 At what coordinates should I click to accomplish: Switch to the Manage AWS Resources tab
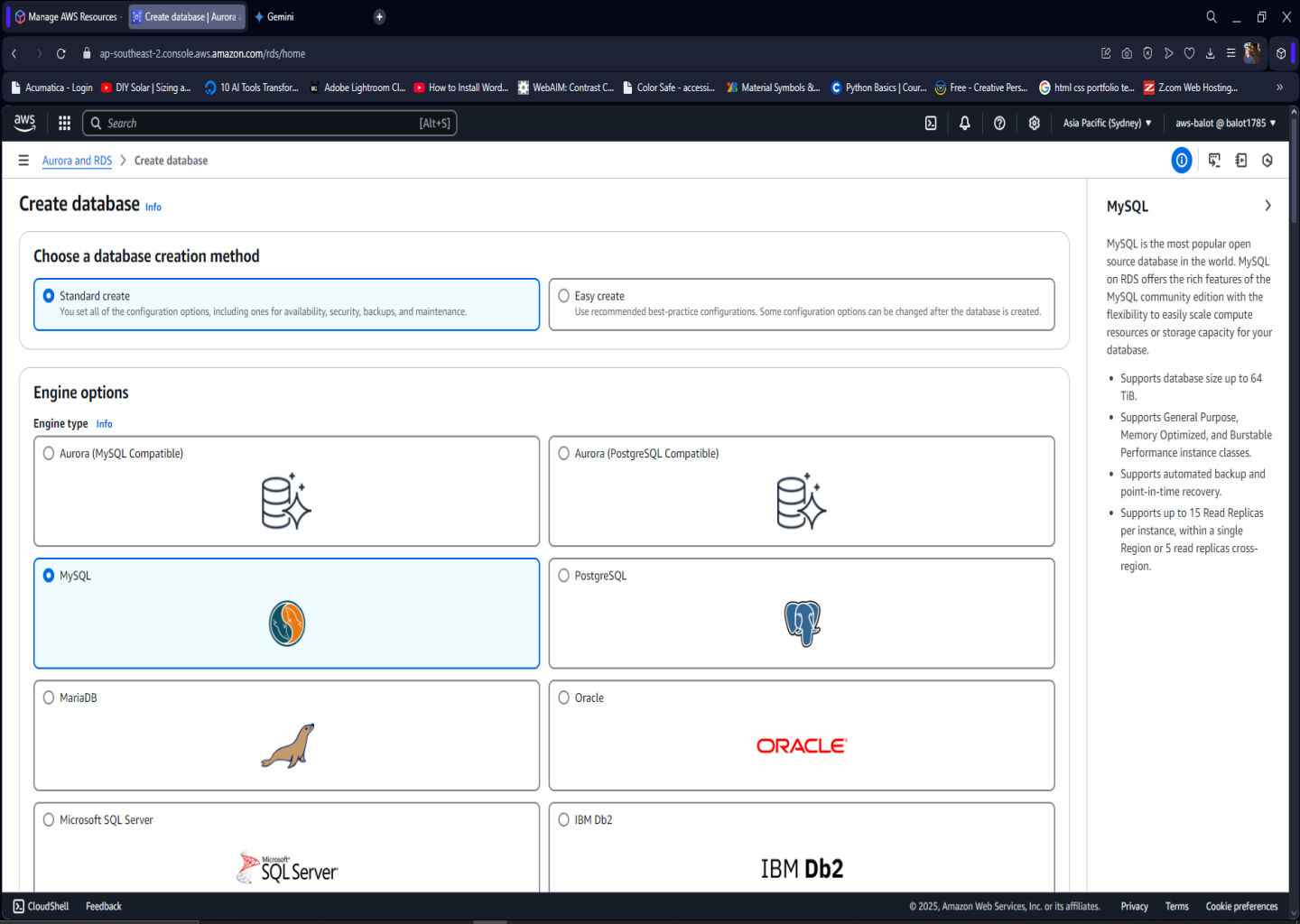pos(68,16)
